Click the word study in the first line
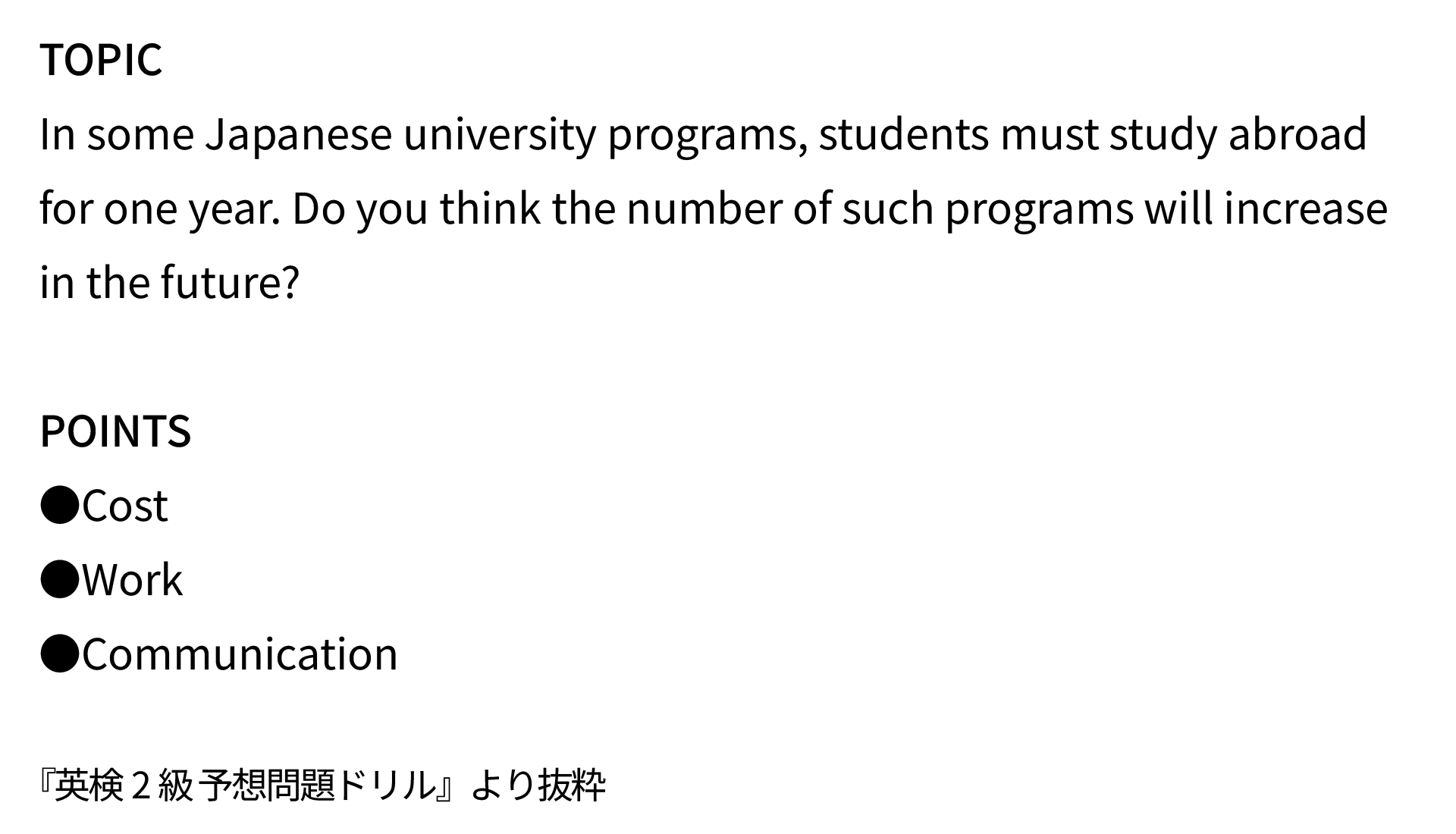 coord(1163,135)
